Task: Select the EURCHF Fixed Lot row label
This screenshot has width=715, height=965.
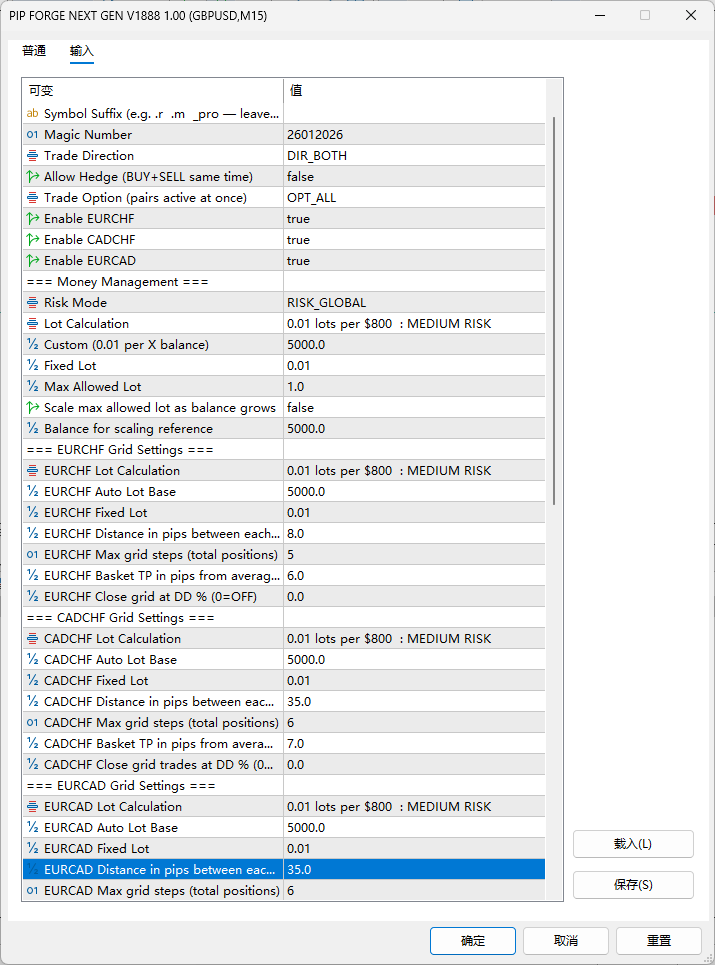Action: (x=95, y=513)
